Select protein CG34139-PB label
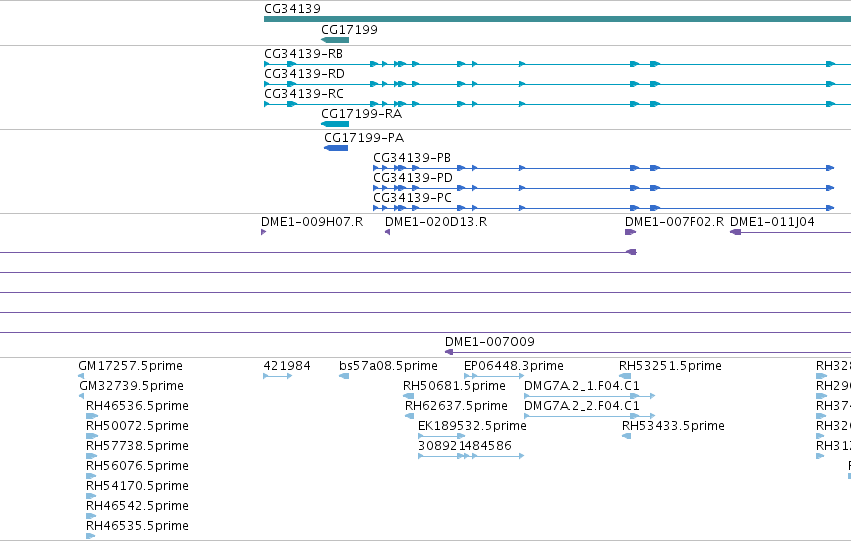Viewport: 851px width, 541px height. 412,158
